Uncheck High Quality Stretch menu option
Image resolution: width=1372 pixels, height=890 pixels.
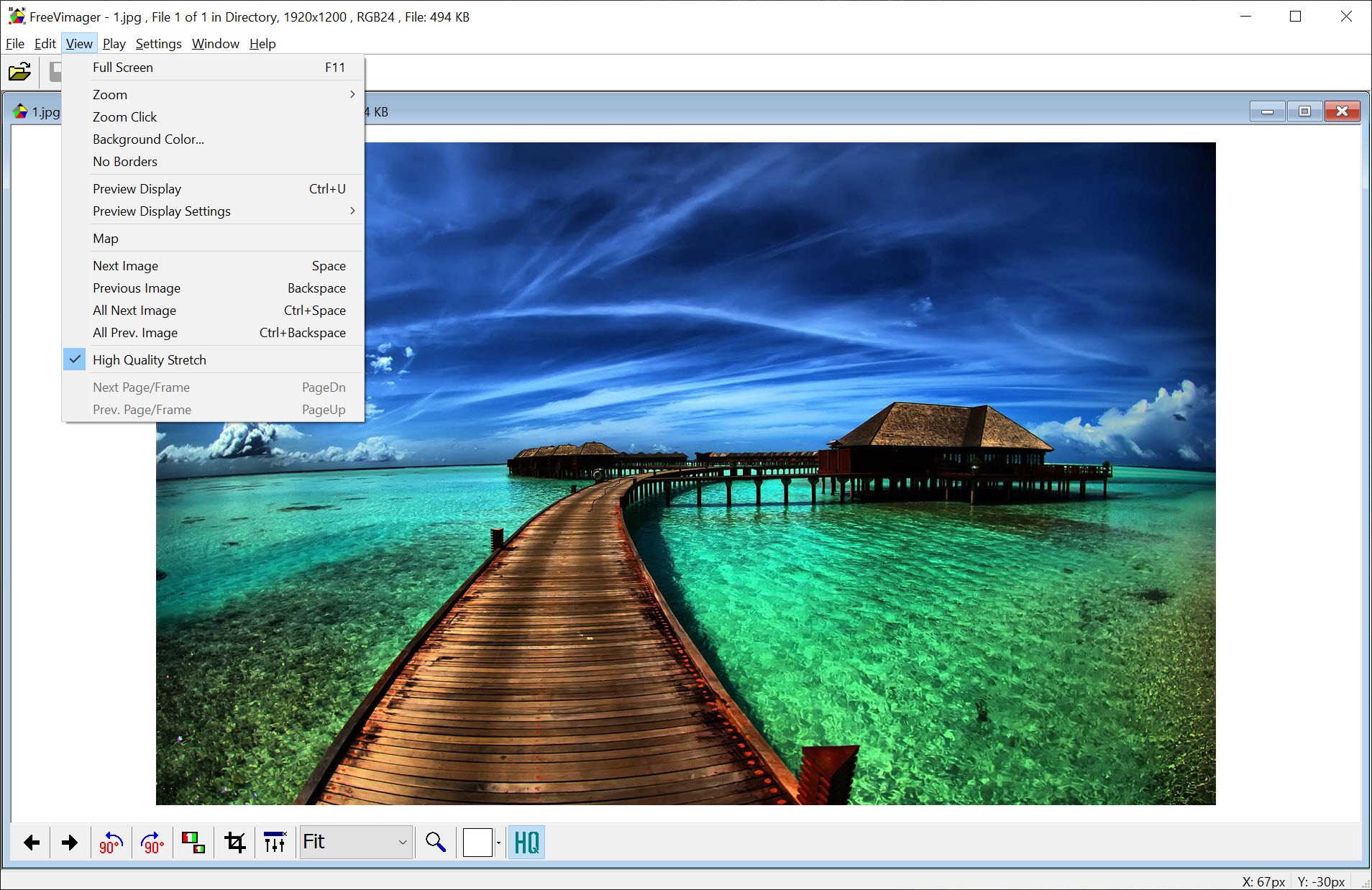(x=150, y=360)
